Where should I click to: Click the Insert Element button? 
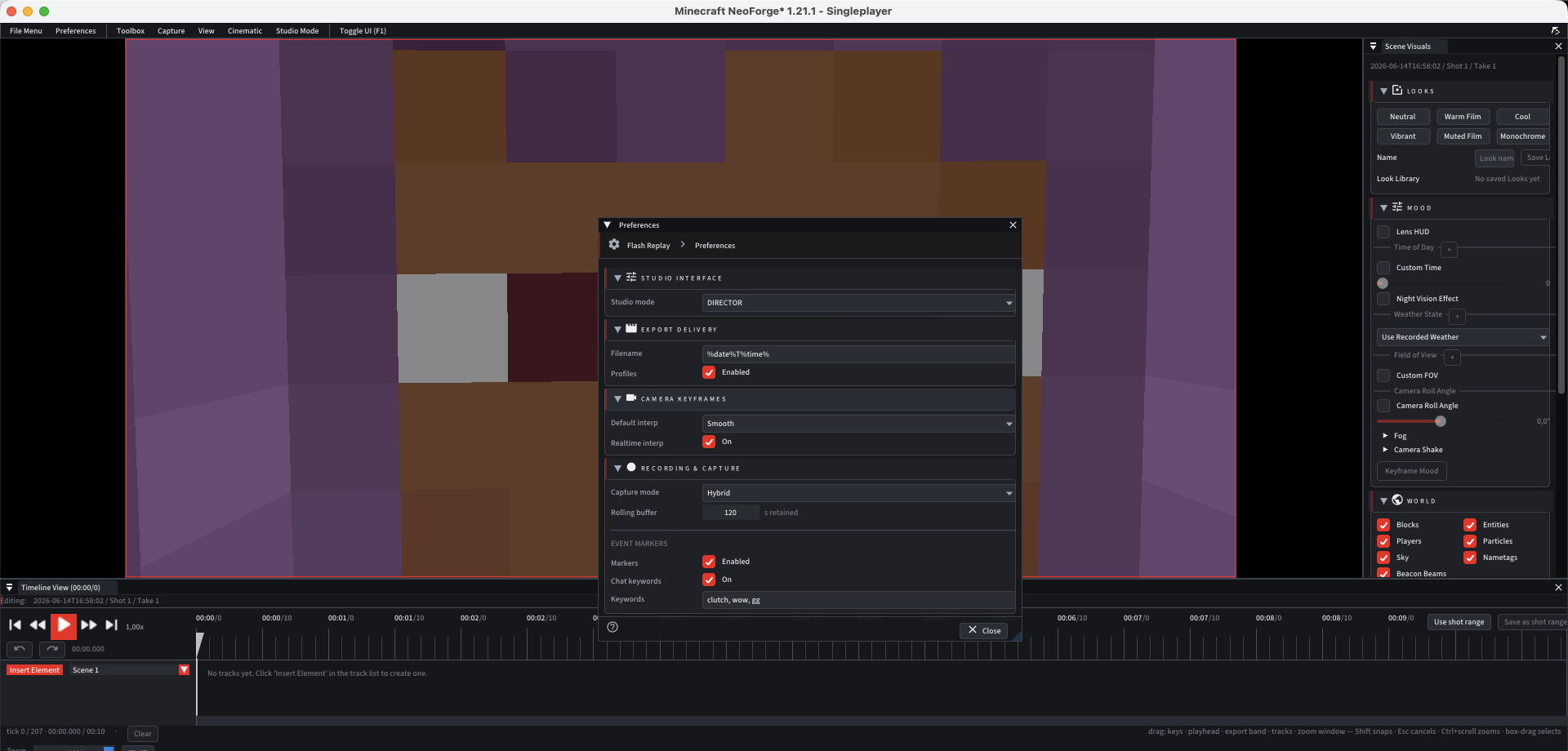pos(34,670)
